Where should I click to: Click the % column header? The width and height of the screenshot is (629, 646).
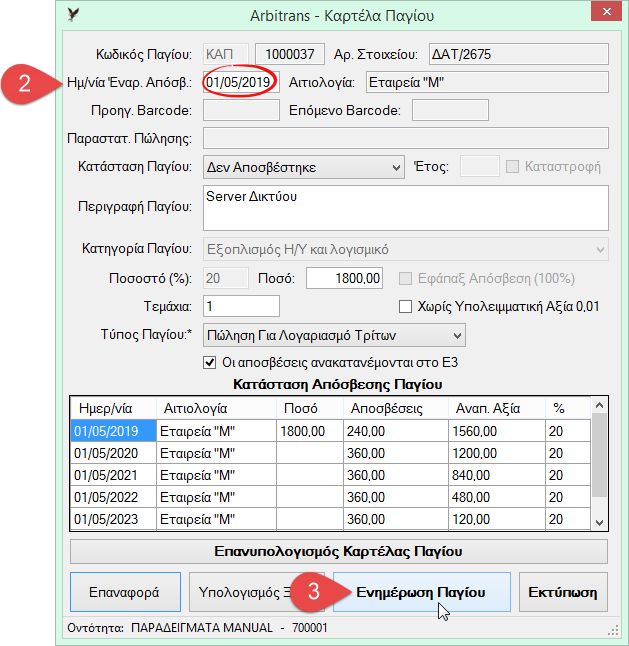[568, 408]
